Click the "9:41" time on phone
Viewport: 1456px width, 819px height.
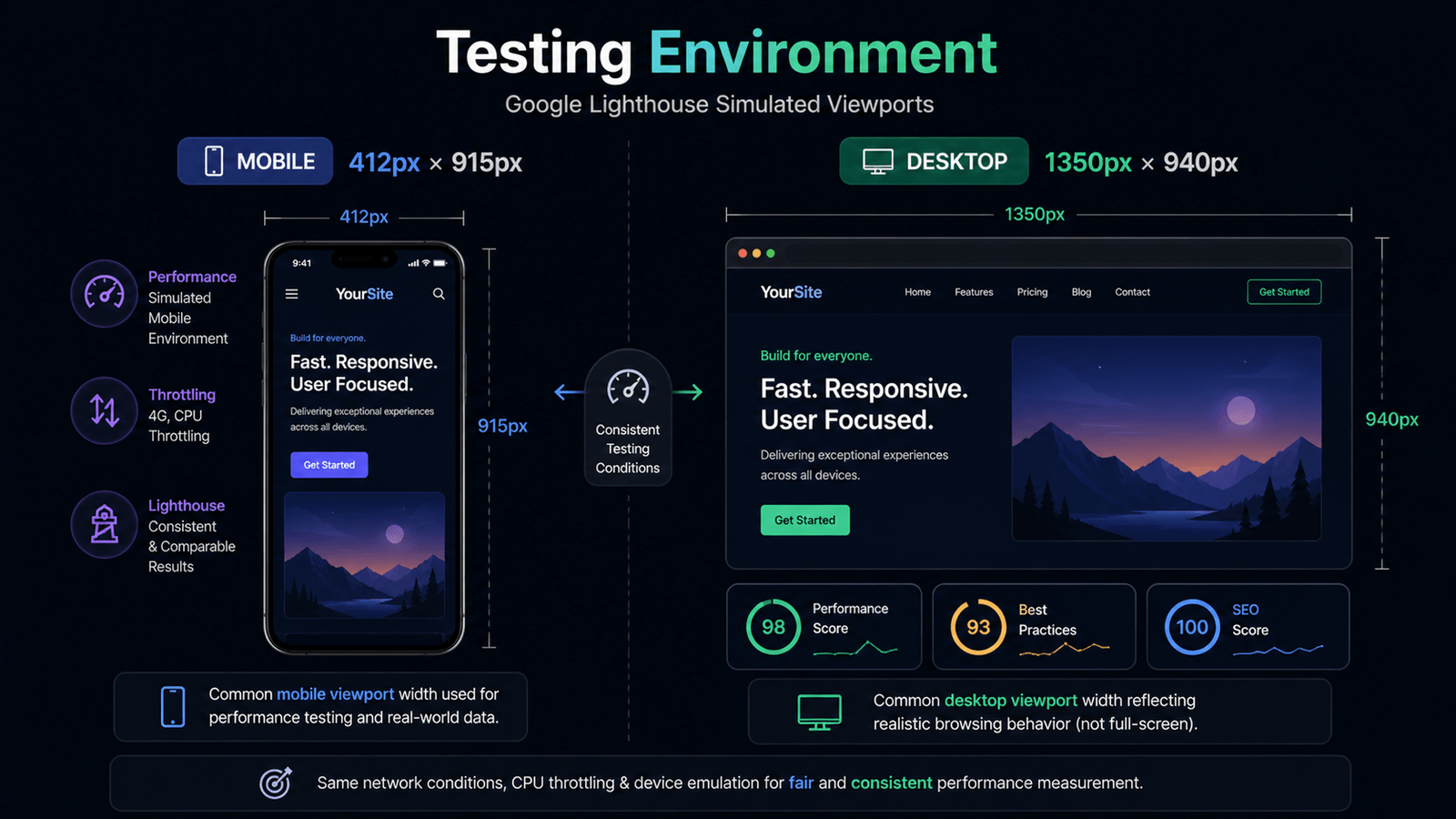click(x=302, y=263)
